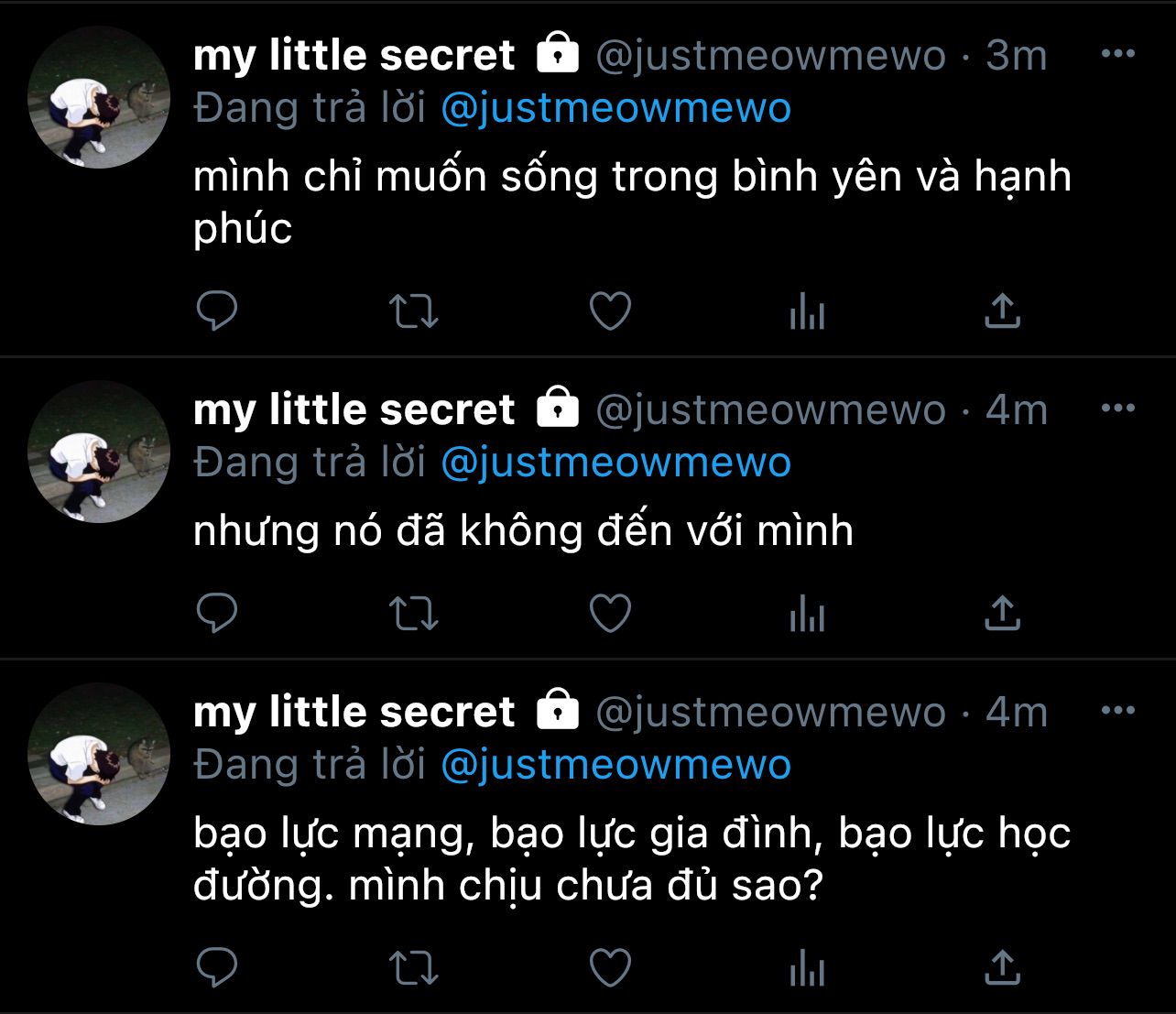Like the 'mình chỉ muốn sống' tweet
The height and width of the screenshot is (1014, 1176).
pos(610,311)
